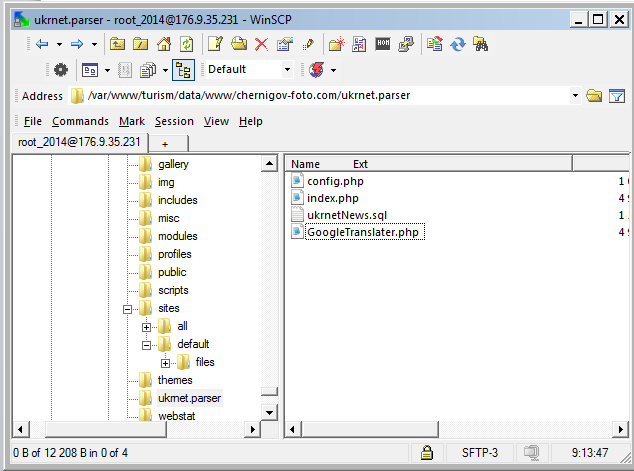Select the ukrnetNews.sql file
This screenshot has height=471, width=634.
pos(347,215)
